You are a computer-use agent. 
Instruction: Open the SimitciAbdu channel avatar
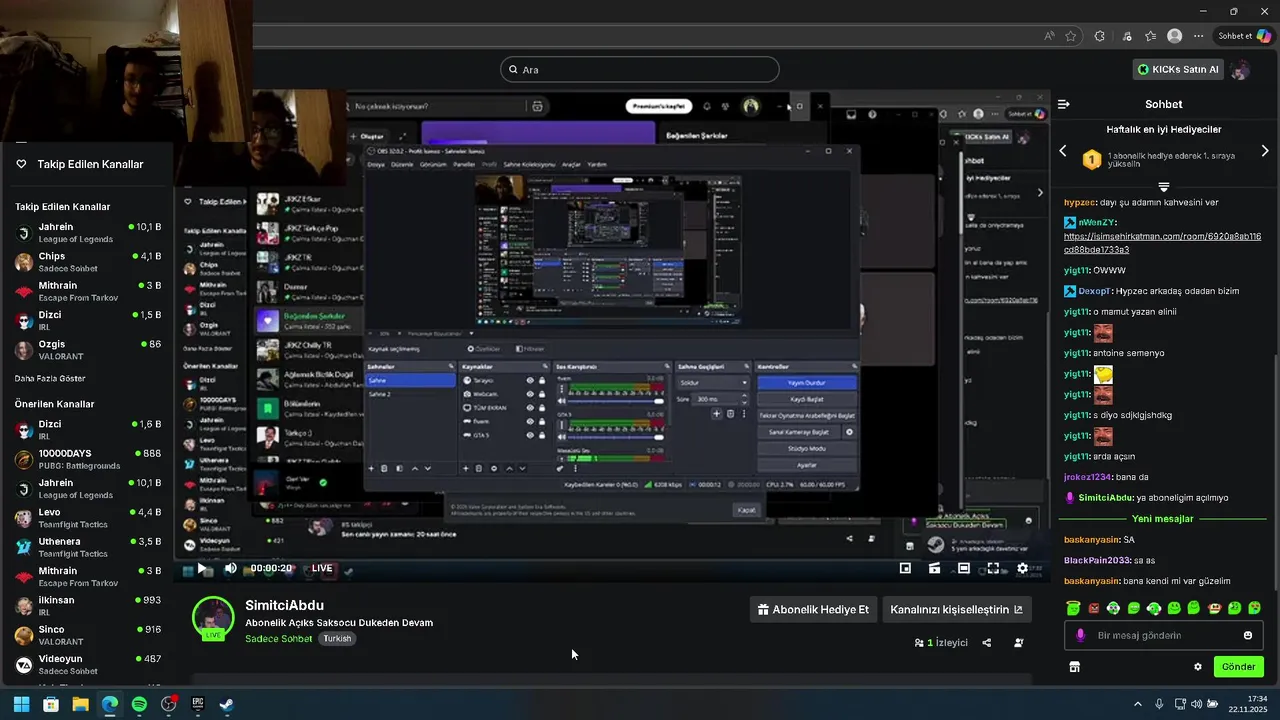pyautogui.click(x=213, y=617)
